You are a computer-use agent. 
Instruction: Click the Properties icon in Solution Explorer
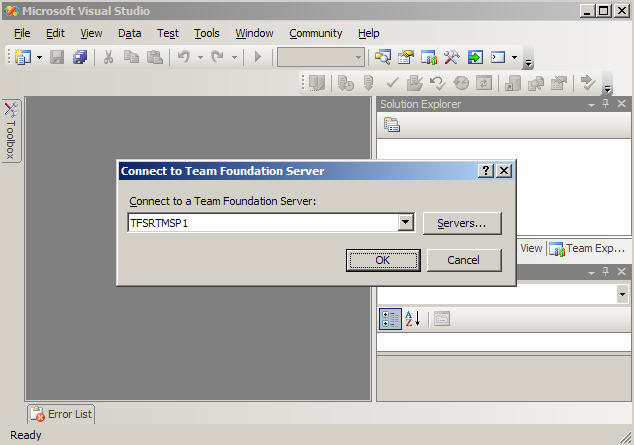(x=392, y=125)
